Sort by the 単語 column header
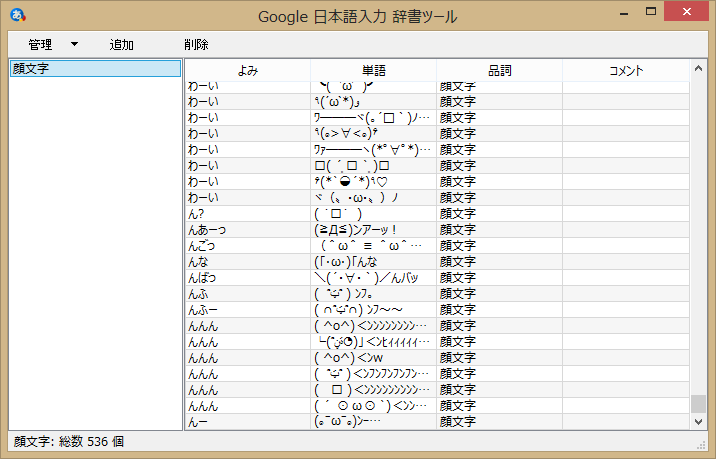 pos(373,71)
